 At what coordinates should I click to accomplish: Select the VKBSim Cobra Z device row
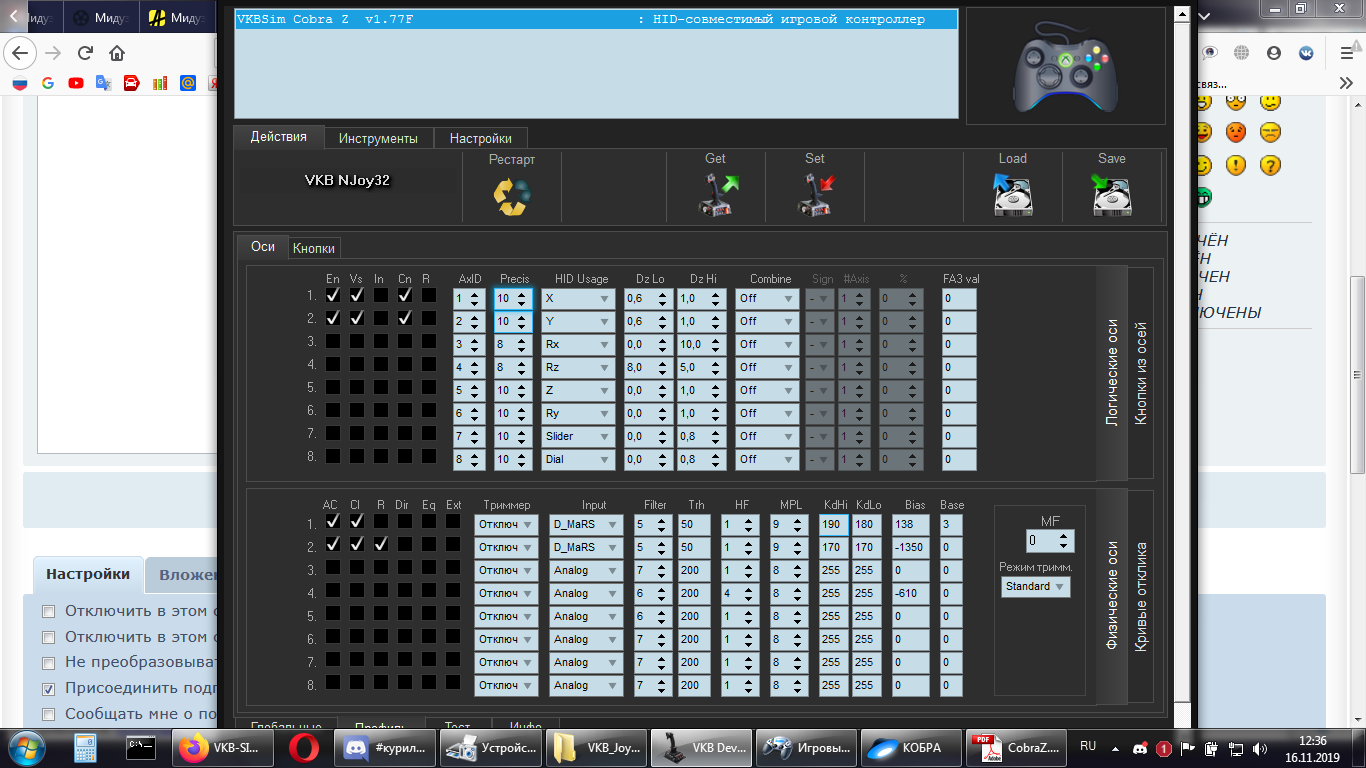[596, 19]
